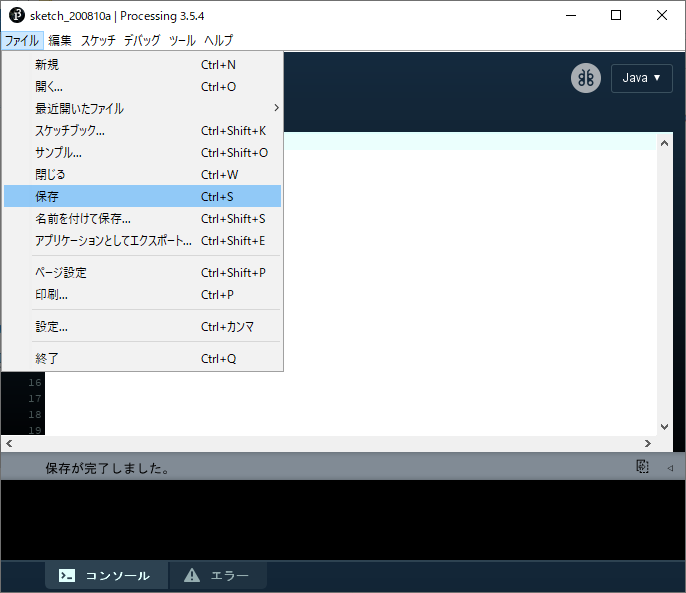Viewport: 686px width, 593px height.
Task: Switch to the コンソール tab
Action: click(105, 575)
